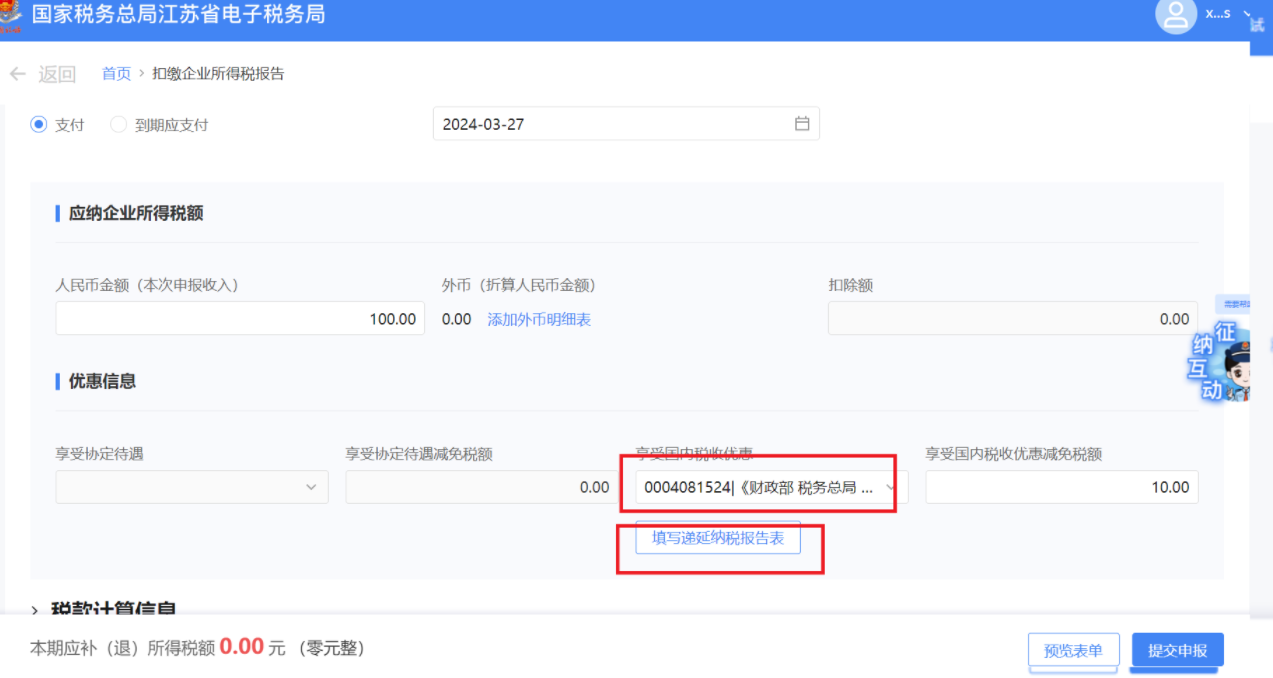Screen dimensions: 1273x678
Task: Click the 享受国内税收优惠减免税额 input field
Action: (x=1061, y=487)
